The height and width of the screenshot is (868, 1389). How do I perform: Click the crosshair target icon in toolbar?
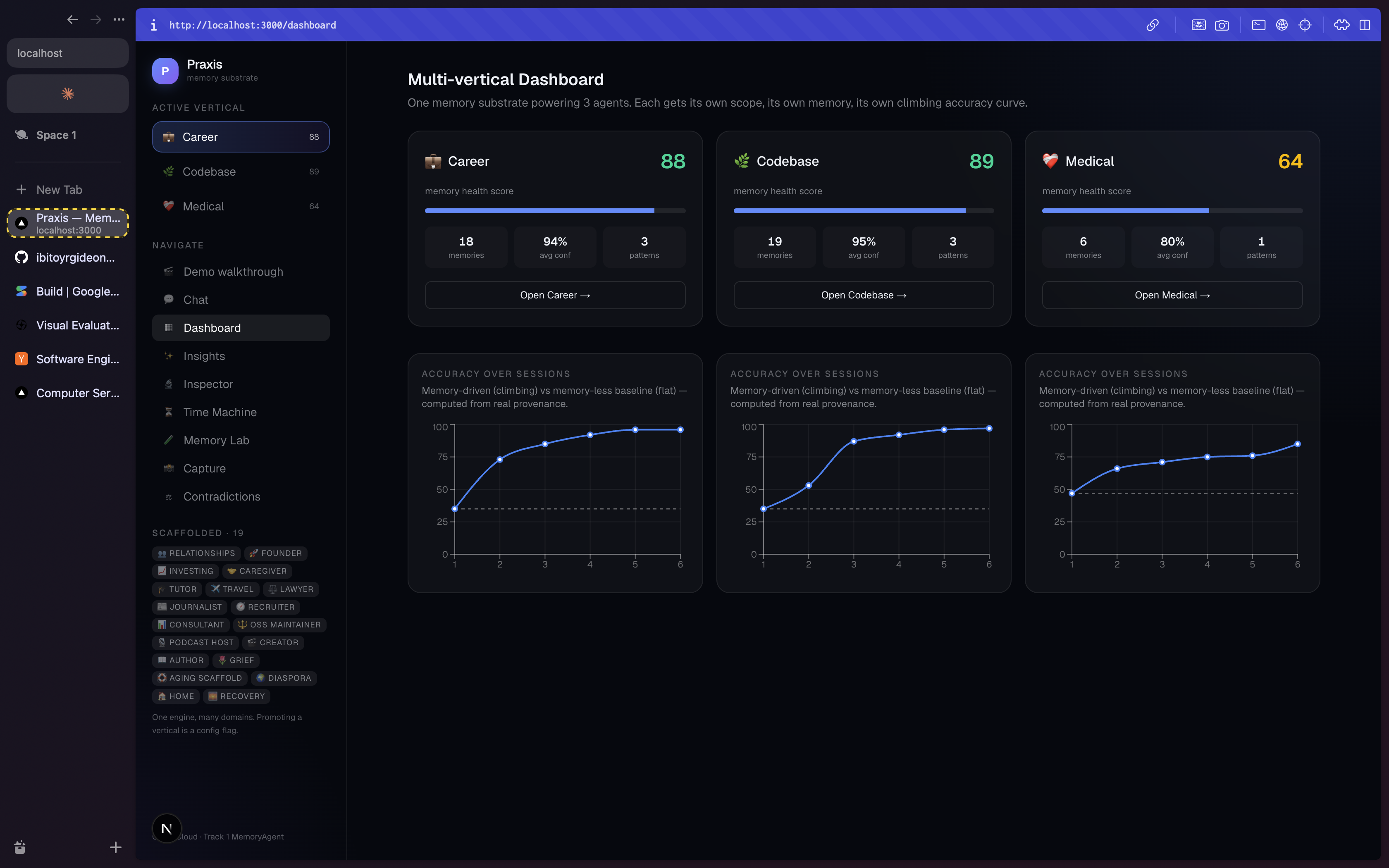click(1305, 25)
